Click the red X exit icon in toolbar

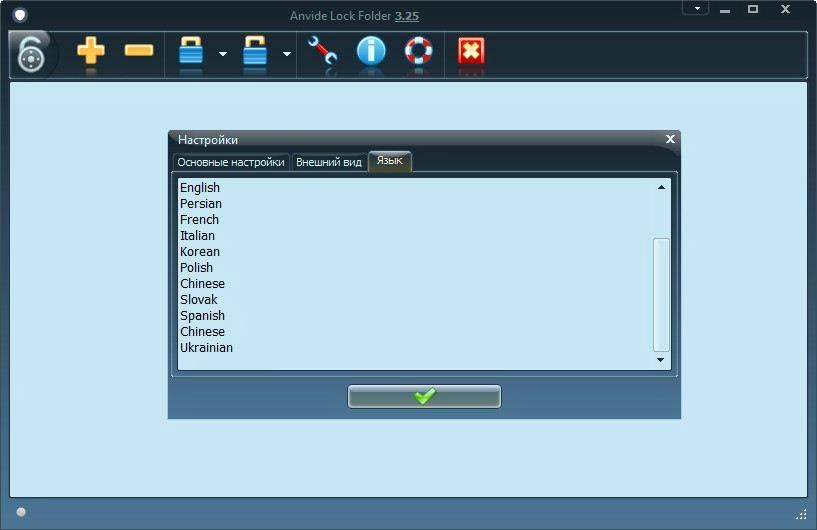[x=471, y=51]
